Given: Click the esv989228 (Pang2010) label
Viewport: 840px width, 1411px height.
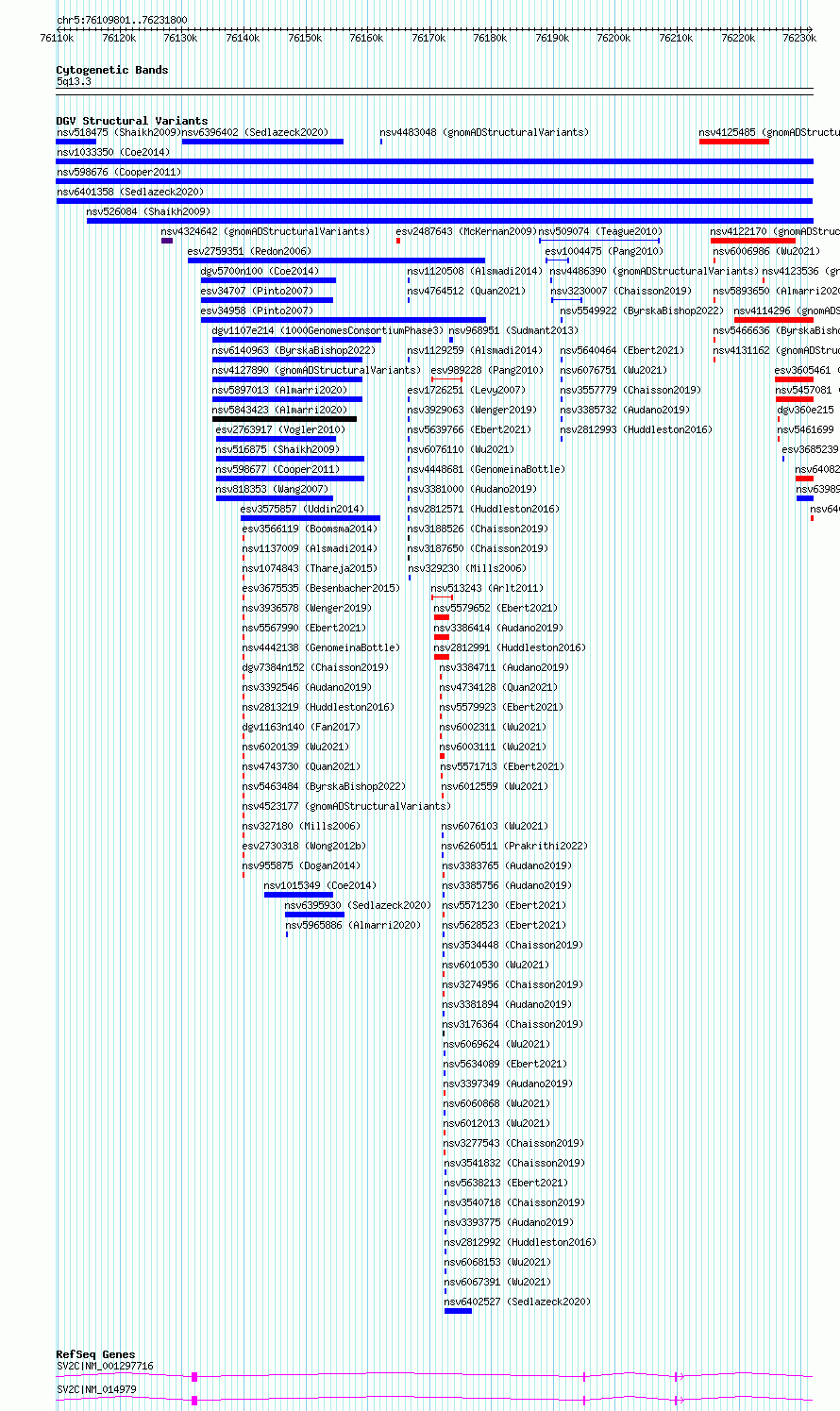Looking at the screenshot, I should pos(487,371).
